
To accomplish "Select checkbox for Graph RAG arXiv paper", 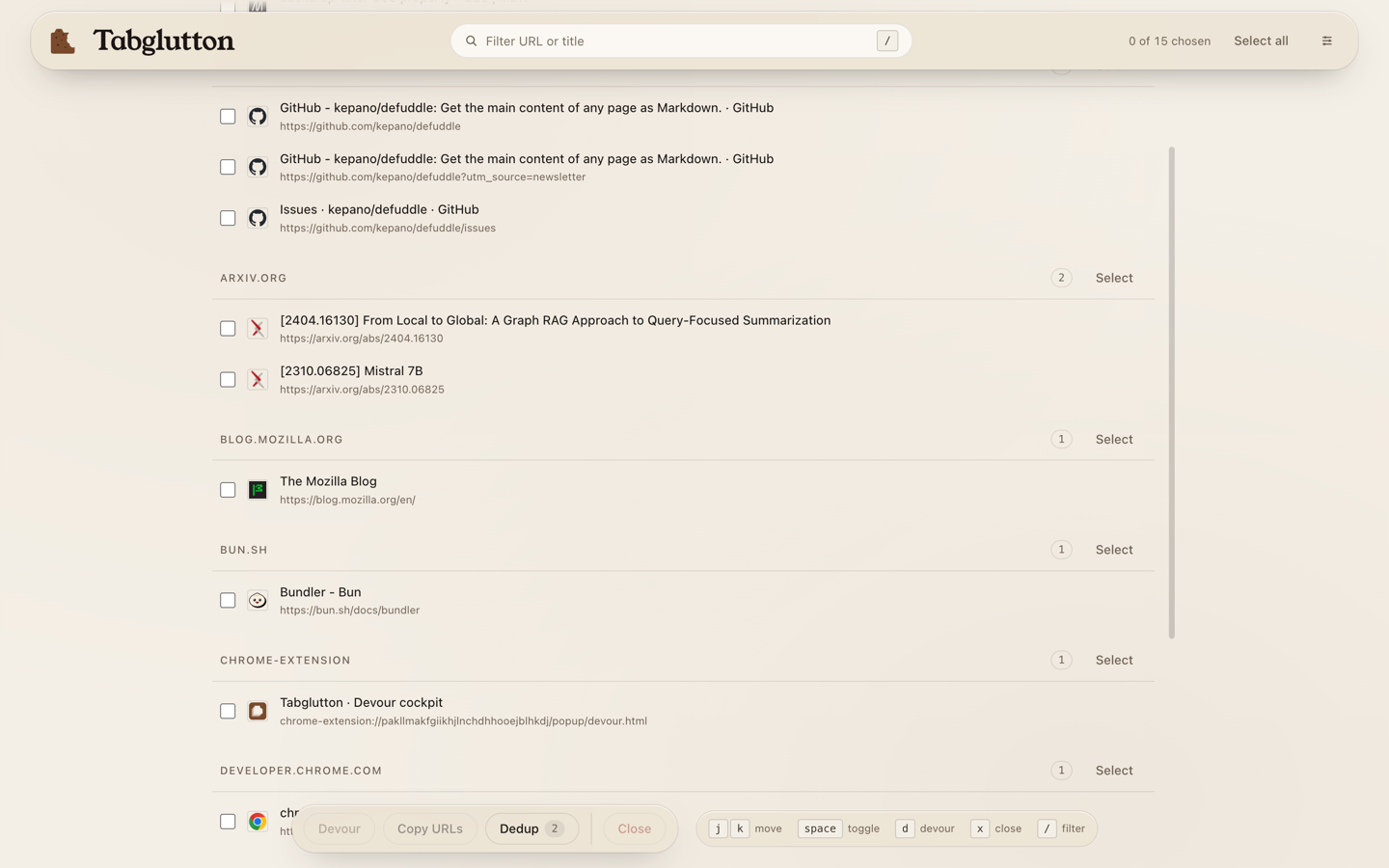I will (x=228, y=329).
